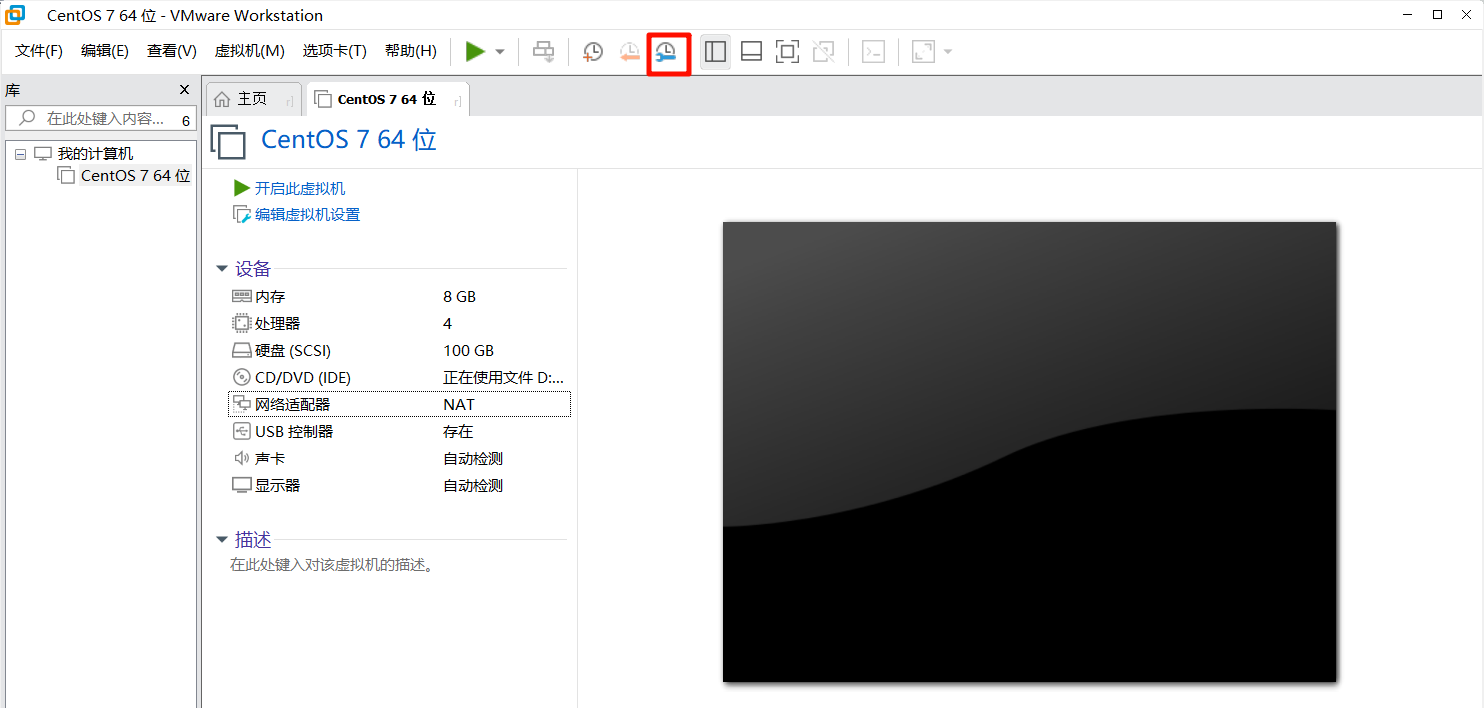Select CentOS 7 64 位 in library tree
Image resolution: width=1484 pixels, height=708 pixels.
[x=135, y=176]
